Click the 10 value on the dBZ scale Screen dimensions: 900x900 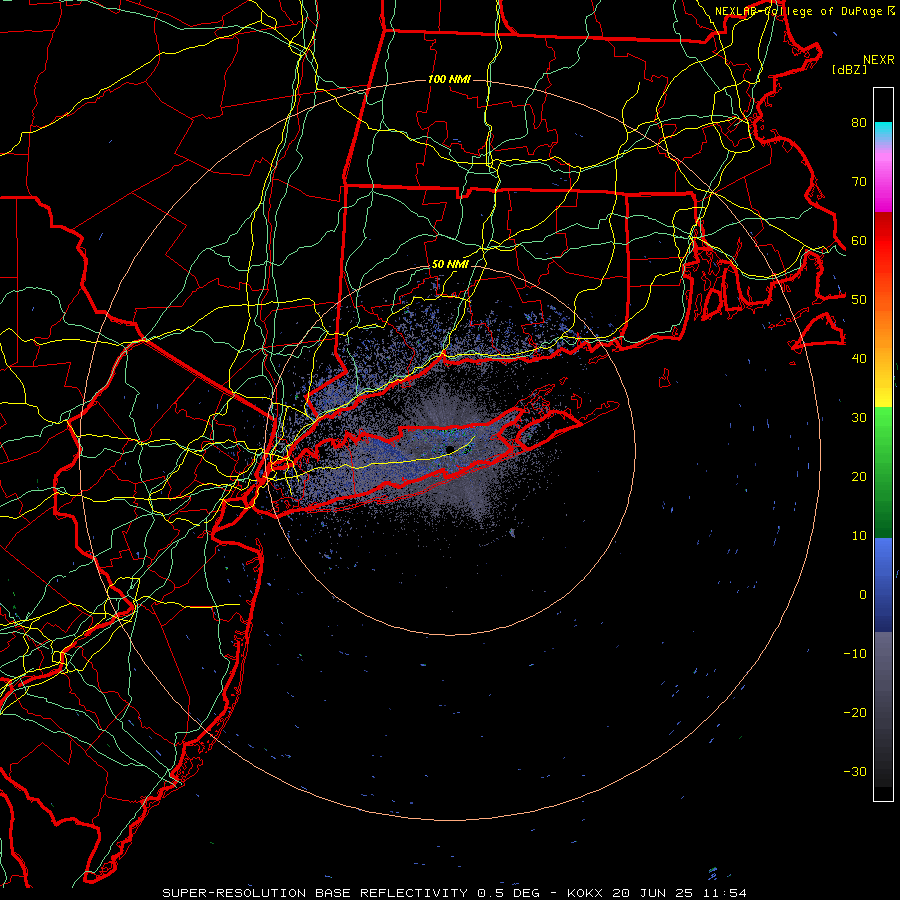coord(859,536)
